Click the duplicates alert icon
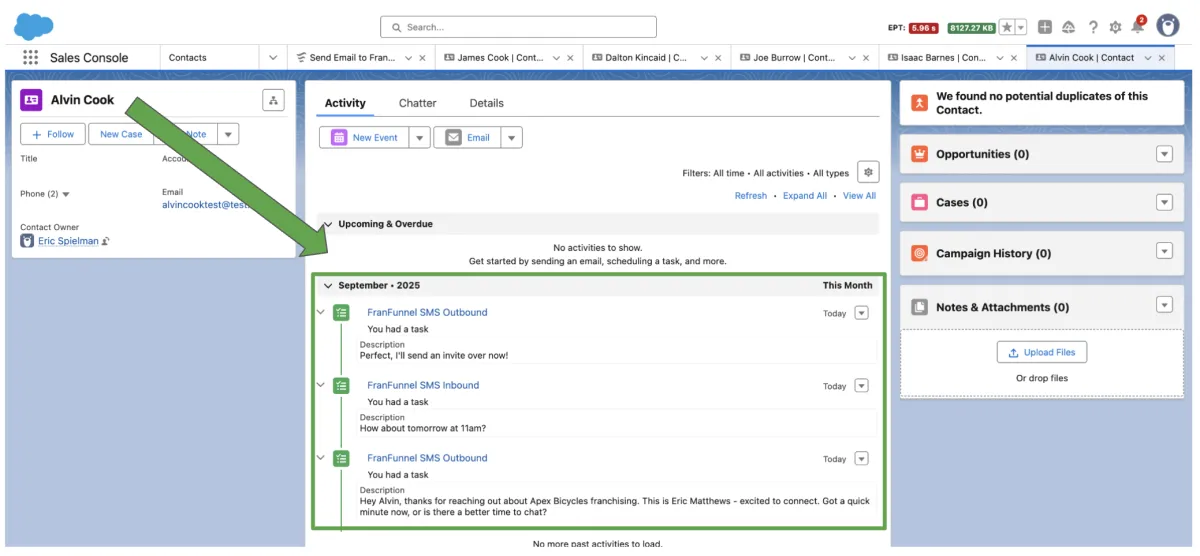Viewport: 1200px width, 556px height. (x=919, y=103)
